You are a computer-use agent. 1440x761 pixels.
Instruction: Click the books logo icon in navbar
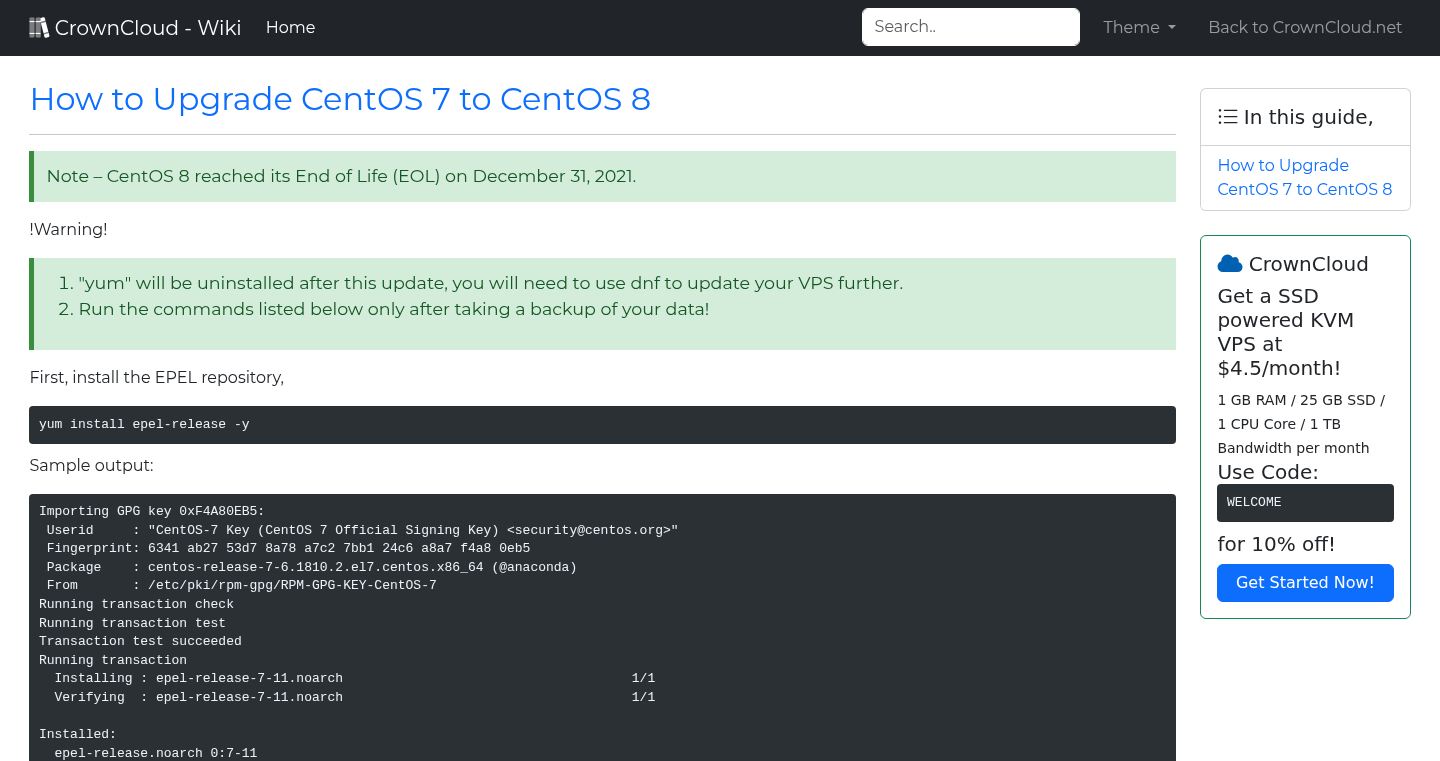(39, 28)
